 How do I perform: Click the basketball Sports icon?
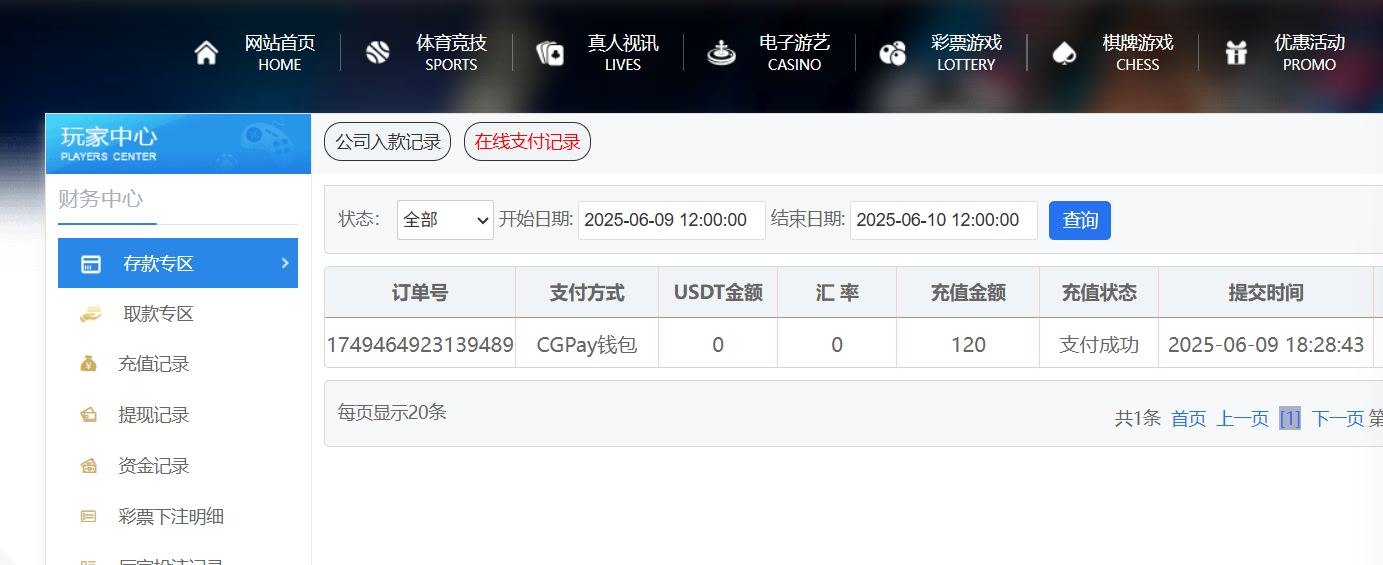tap(377, 53)
